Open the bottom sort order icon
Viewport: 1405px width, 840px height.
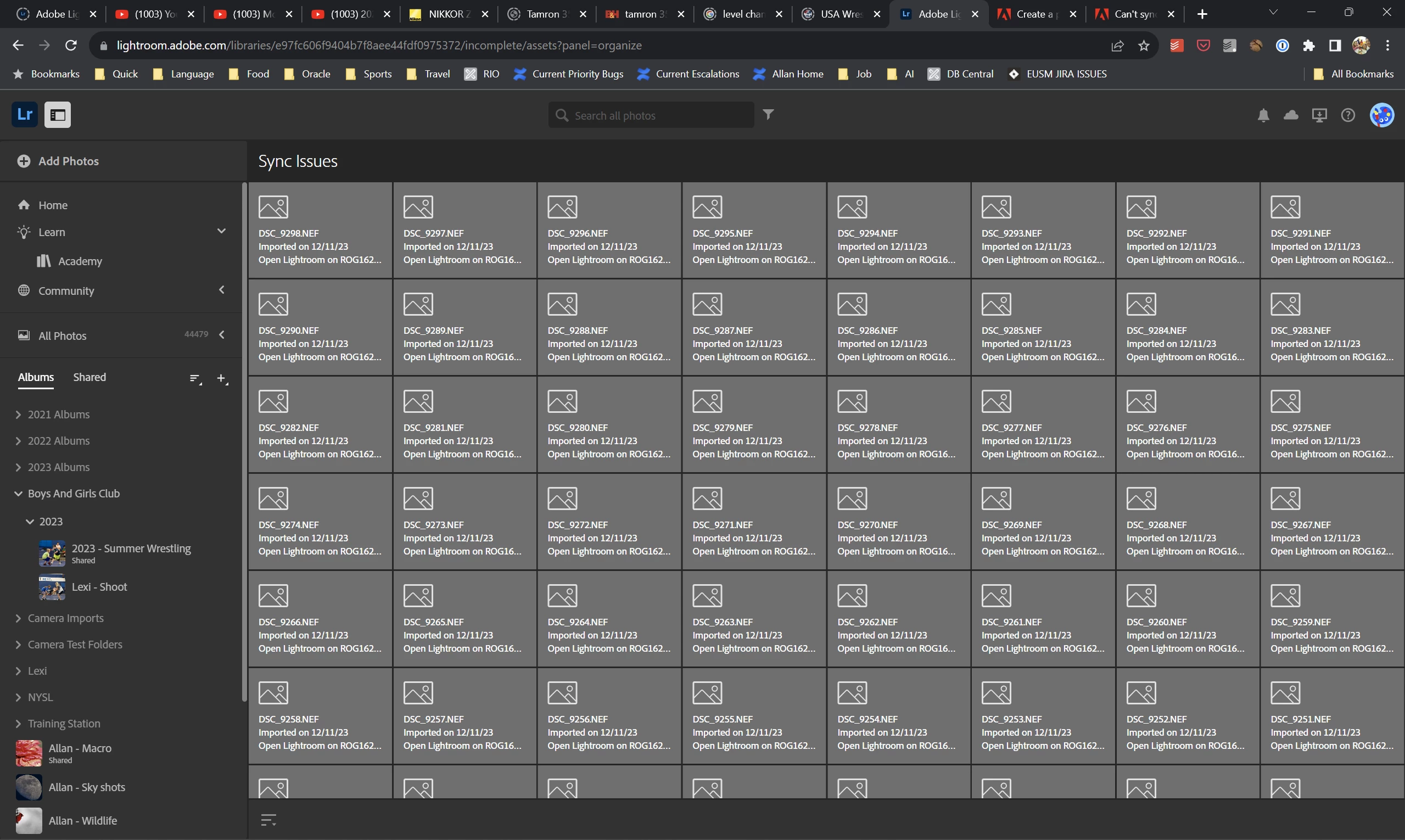coord(268,820)
